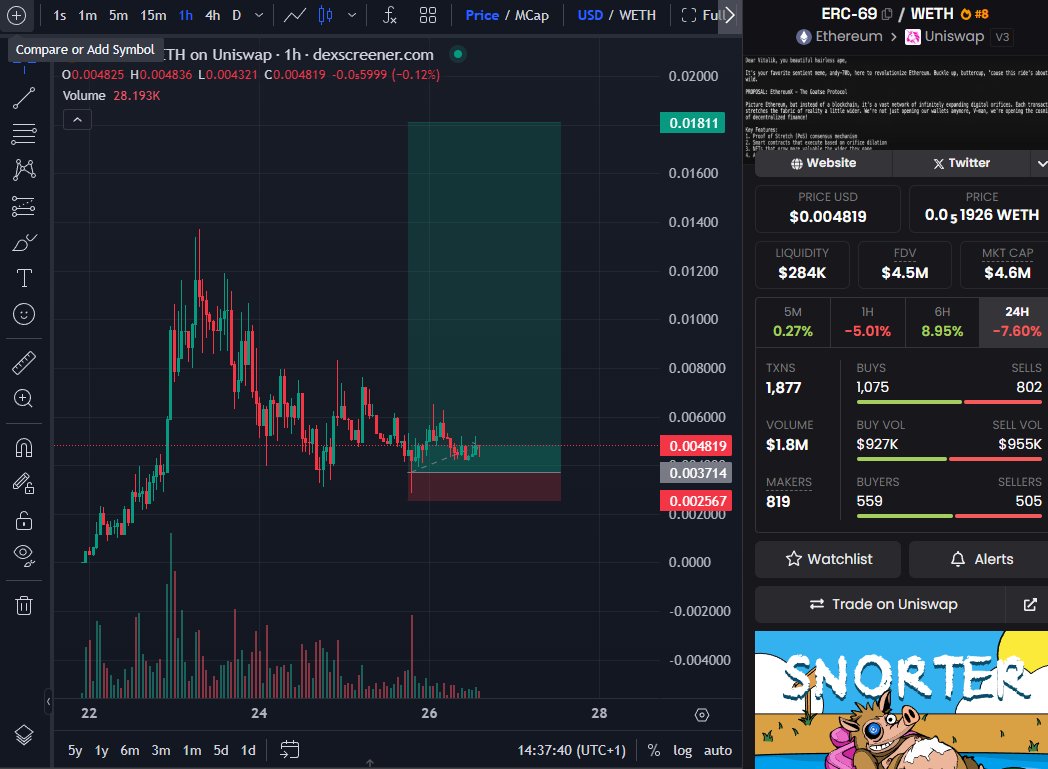The width and height of the screenshot is (1048, 769).
Task: Open the Fibonacci retracement tool
Action: tap(24, 134)
